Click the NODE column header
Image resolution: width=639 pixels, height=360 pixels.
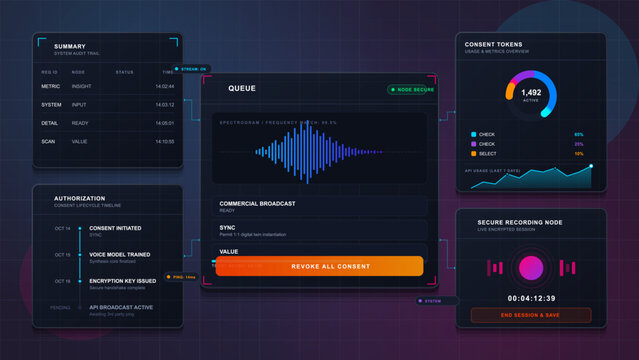(78, 72)
